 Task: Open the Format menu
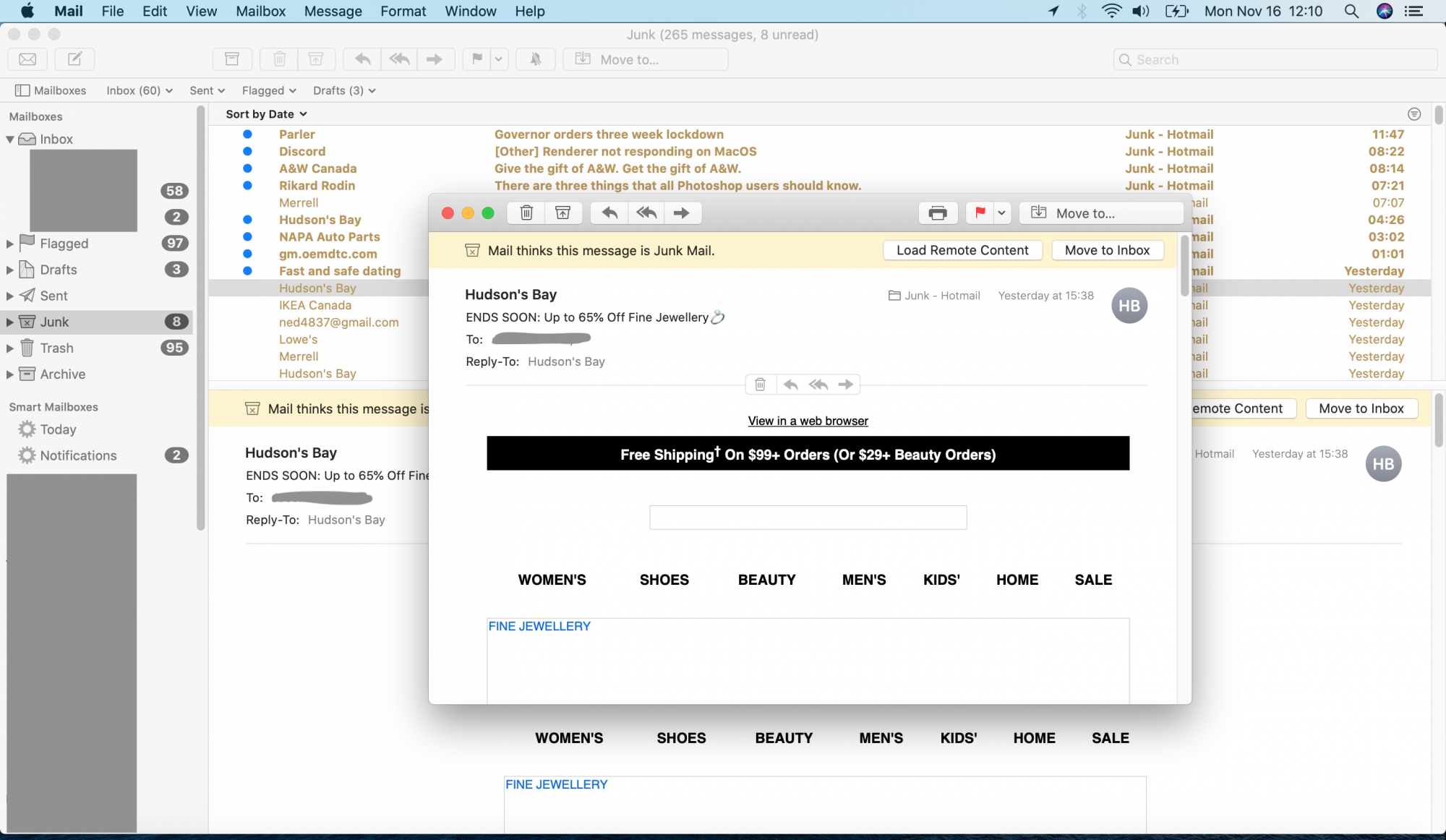click(x=403, y=11)
